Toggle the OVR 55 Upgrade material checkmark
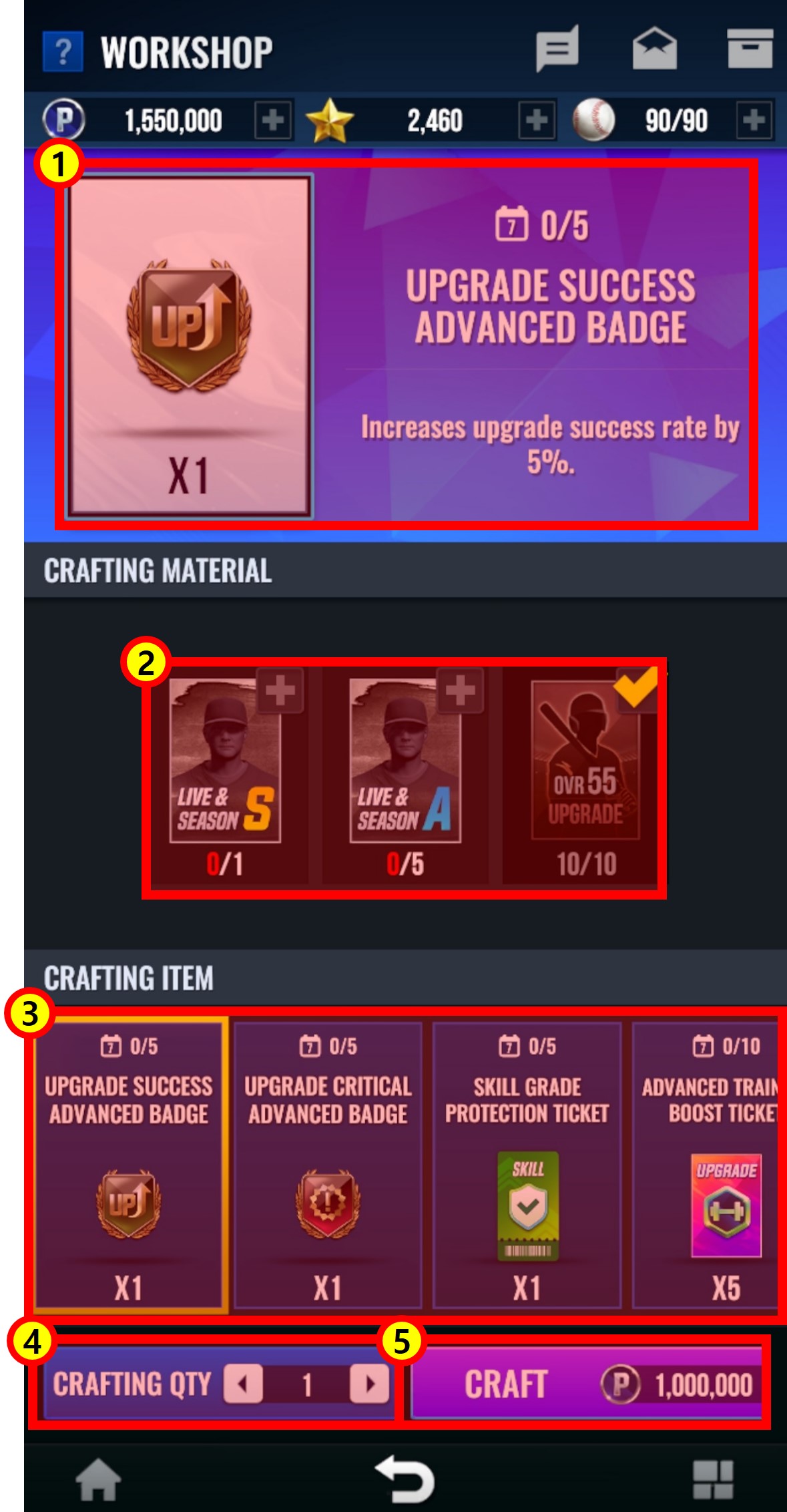The image size is (787, 1512). (x=635, y=689)
